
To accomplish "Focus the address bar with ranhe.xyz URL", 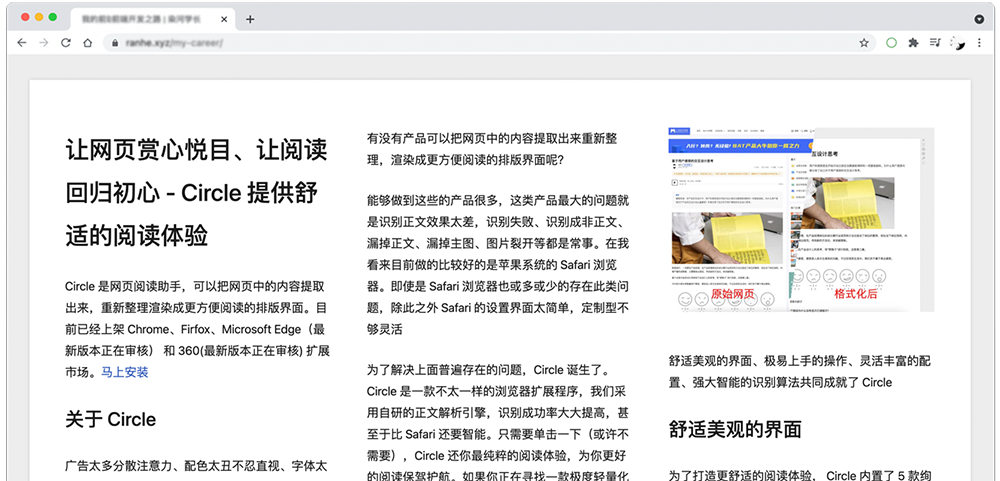I will point(487,43).
